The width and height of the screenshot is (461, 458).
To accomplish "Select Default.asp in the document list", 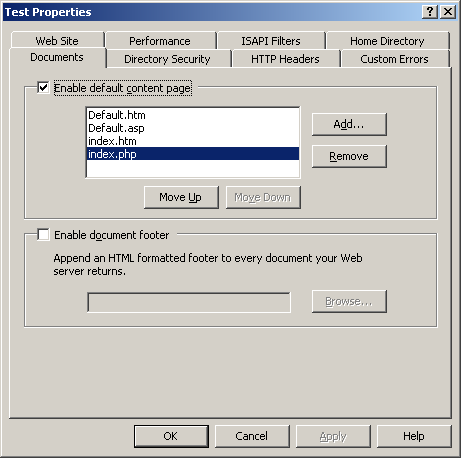I will pos(193,128).
